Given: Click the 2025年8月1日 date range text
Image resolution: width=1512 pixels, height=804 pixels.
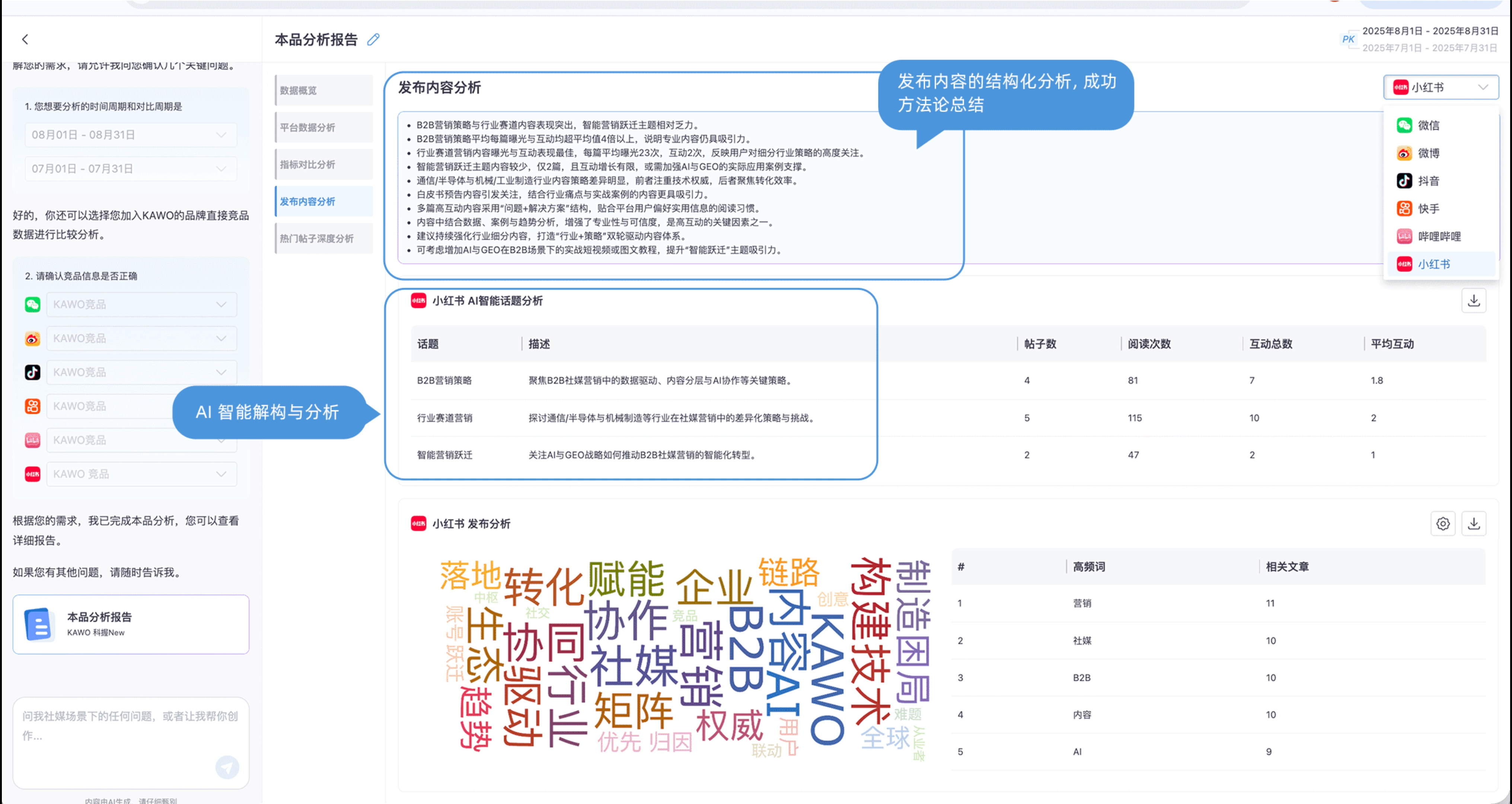Looking at the screenshot, I should click(x=1430, y=31).
